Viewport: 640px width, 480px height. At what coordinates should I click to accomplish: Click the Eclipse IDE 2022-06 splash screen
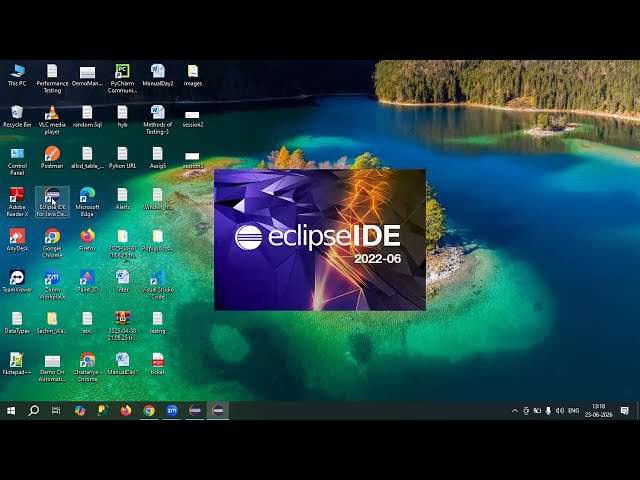click(320, 240)
